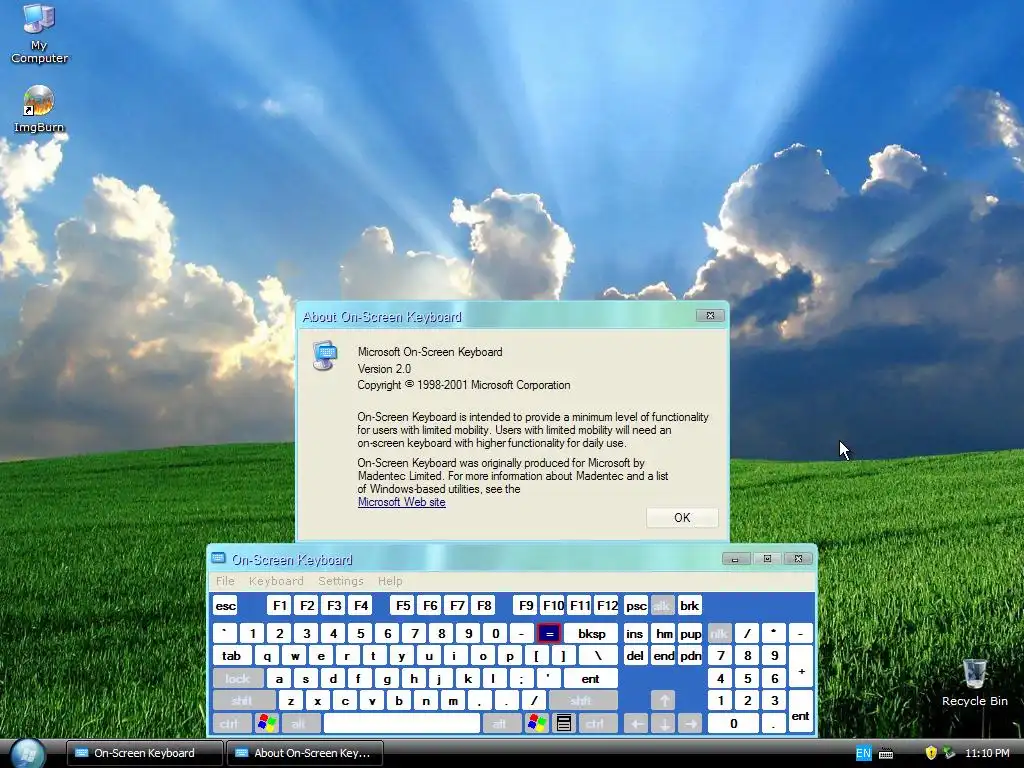
Task: Click the EN language indicator in tray
Action: coord(863,754)
